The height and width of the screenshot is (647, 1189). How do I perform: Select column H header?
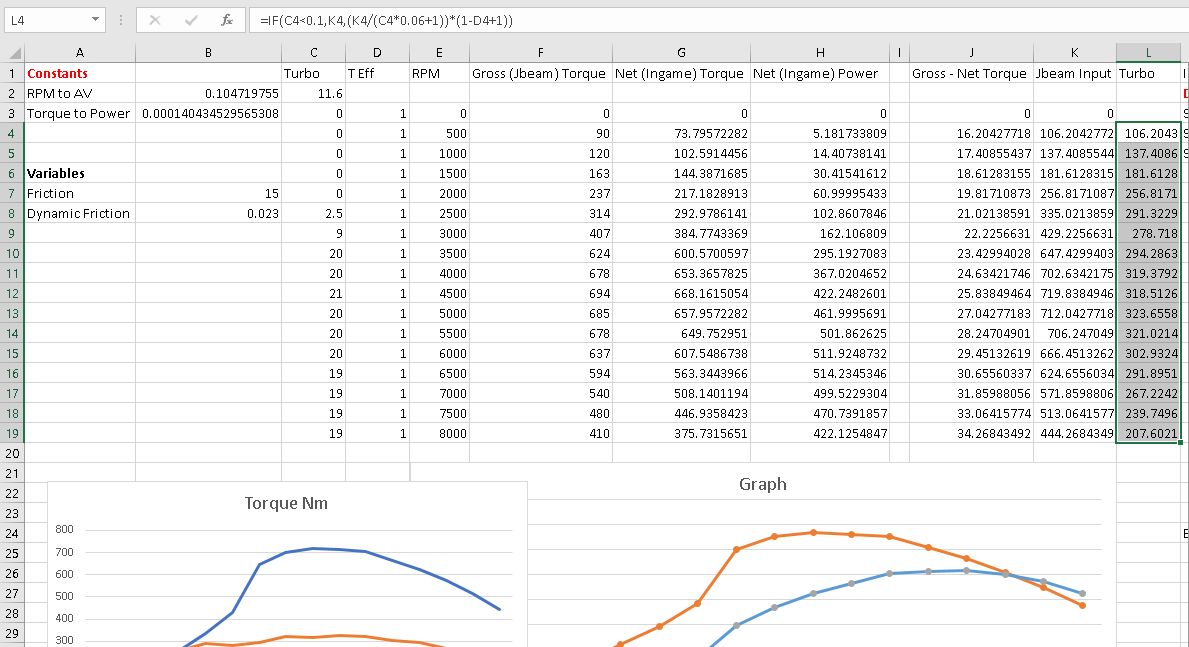(820, 53)
